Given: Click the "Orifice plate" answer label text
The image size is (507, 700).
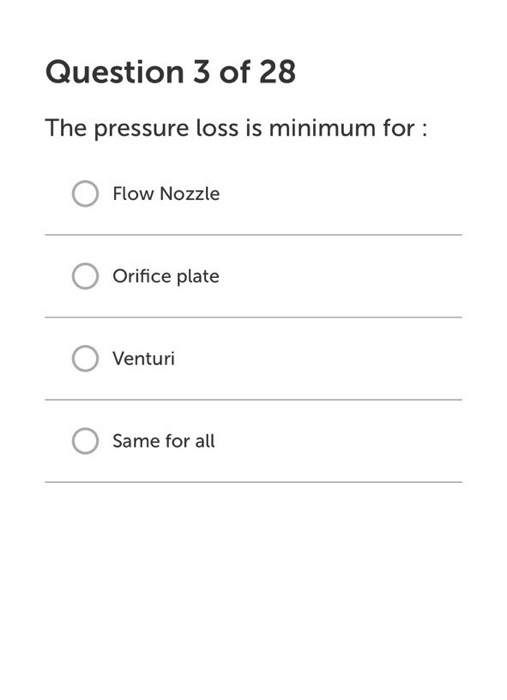Looking at the screenshot, I should [166, 276].
